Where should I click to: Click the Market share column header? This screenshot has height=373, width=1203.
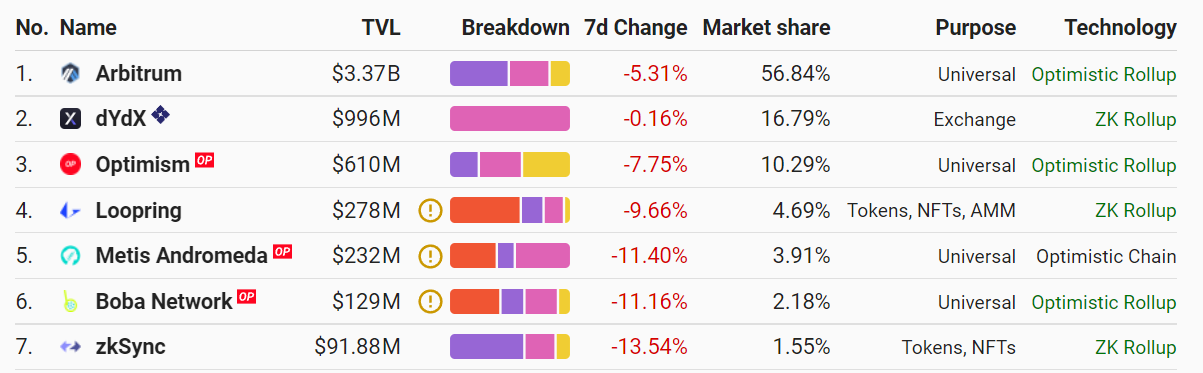[x=766, y=28]
